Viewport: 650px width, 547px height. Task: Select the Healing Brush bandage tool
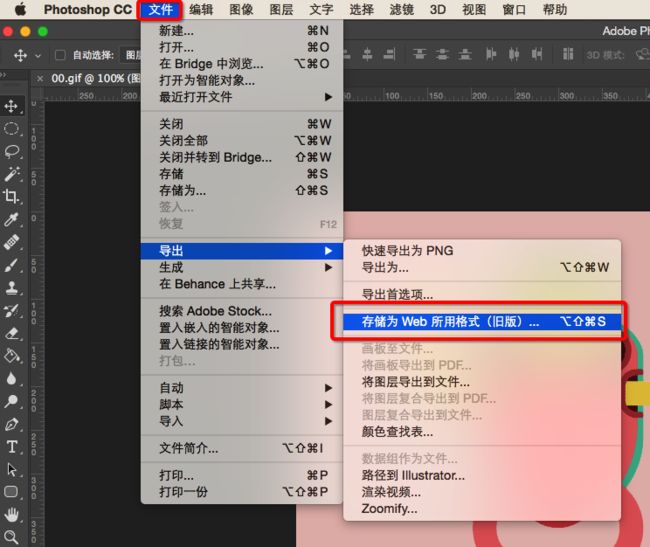[11, 242]
